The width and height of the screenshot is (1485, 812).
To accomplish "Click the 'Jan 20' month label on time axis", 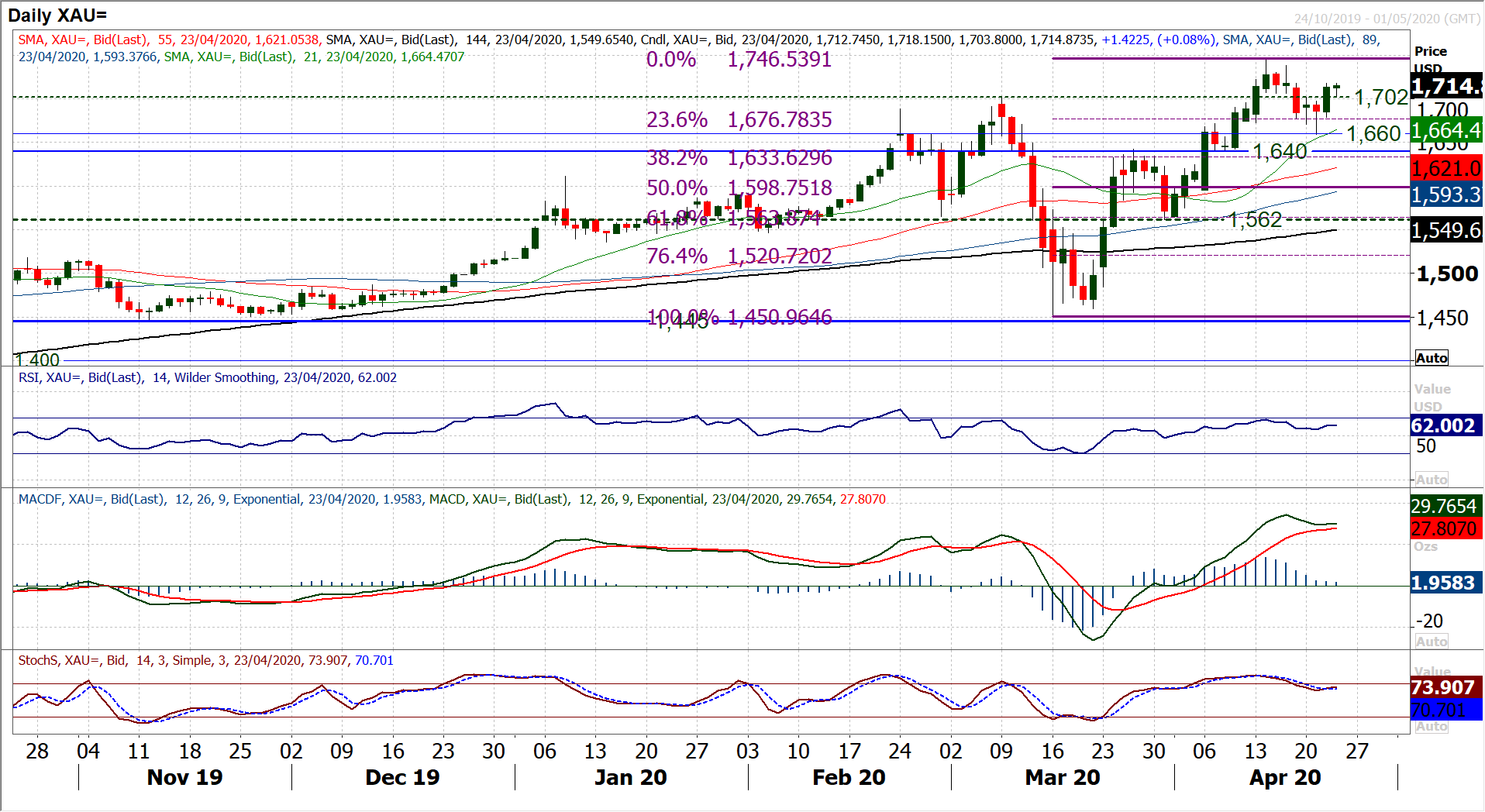I will pyautogui.click(x=631, y=778).
